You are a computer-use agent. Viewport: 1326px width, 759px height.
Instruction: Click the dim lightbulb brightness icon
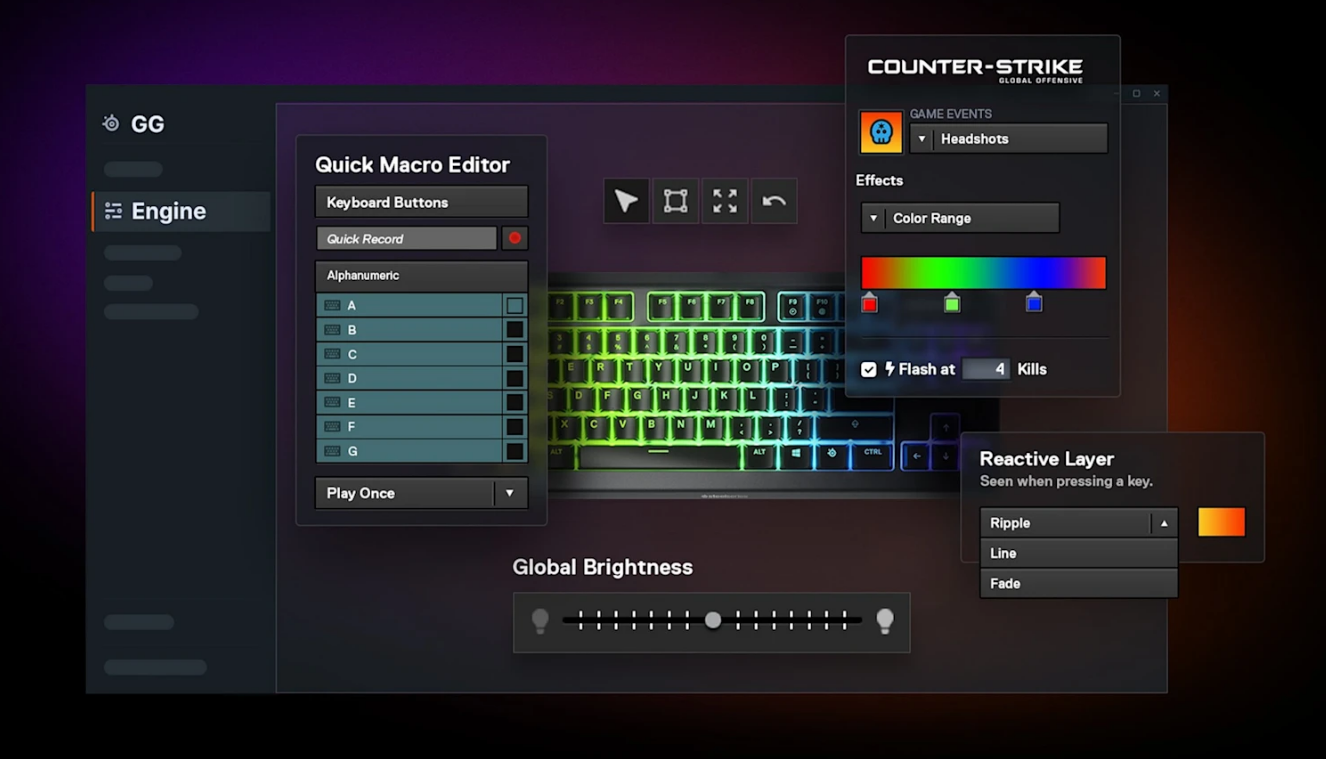point(540,621)
